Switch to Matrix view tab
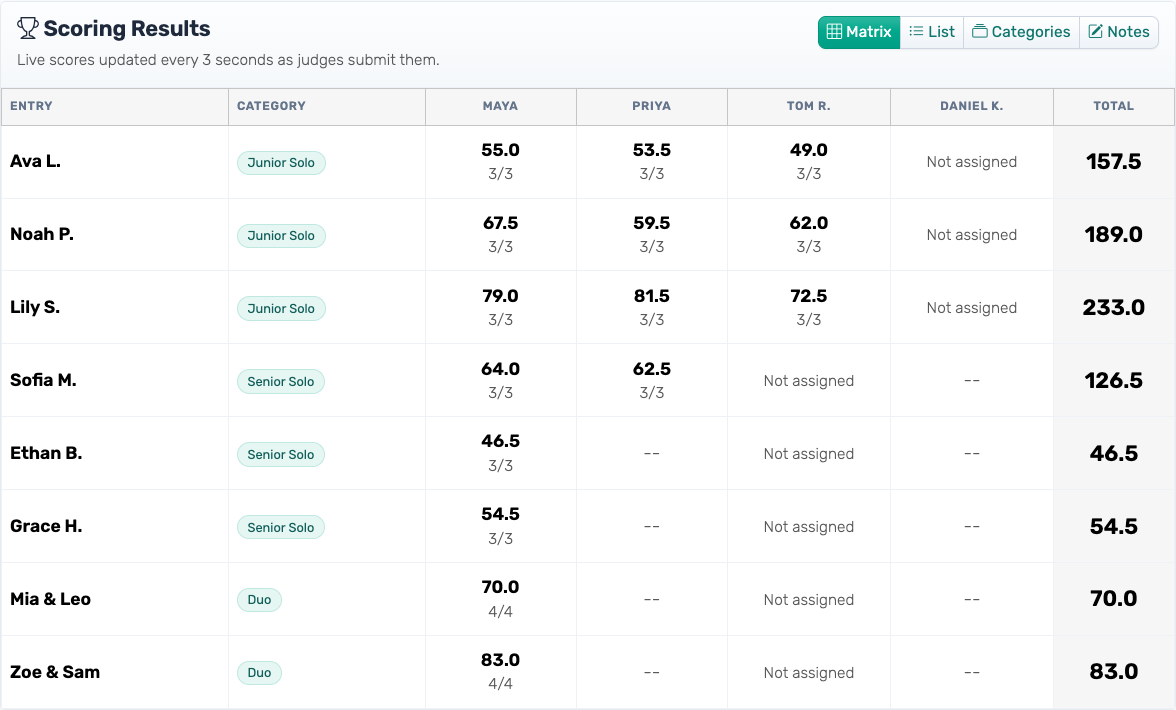 (x=859, y=32)
